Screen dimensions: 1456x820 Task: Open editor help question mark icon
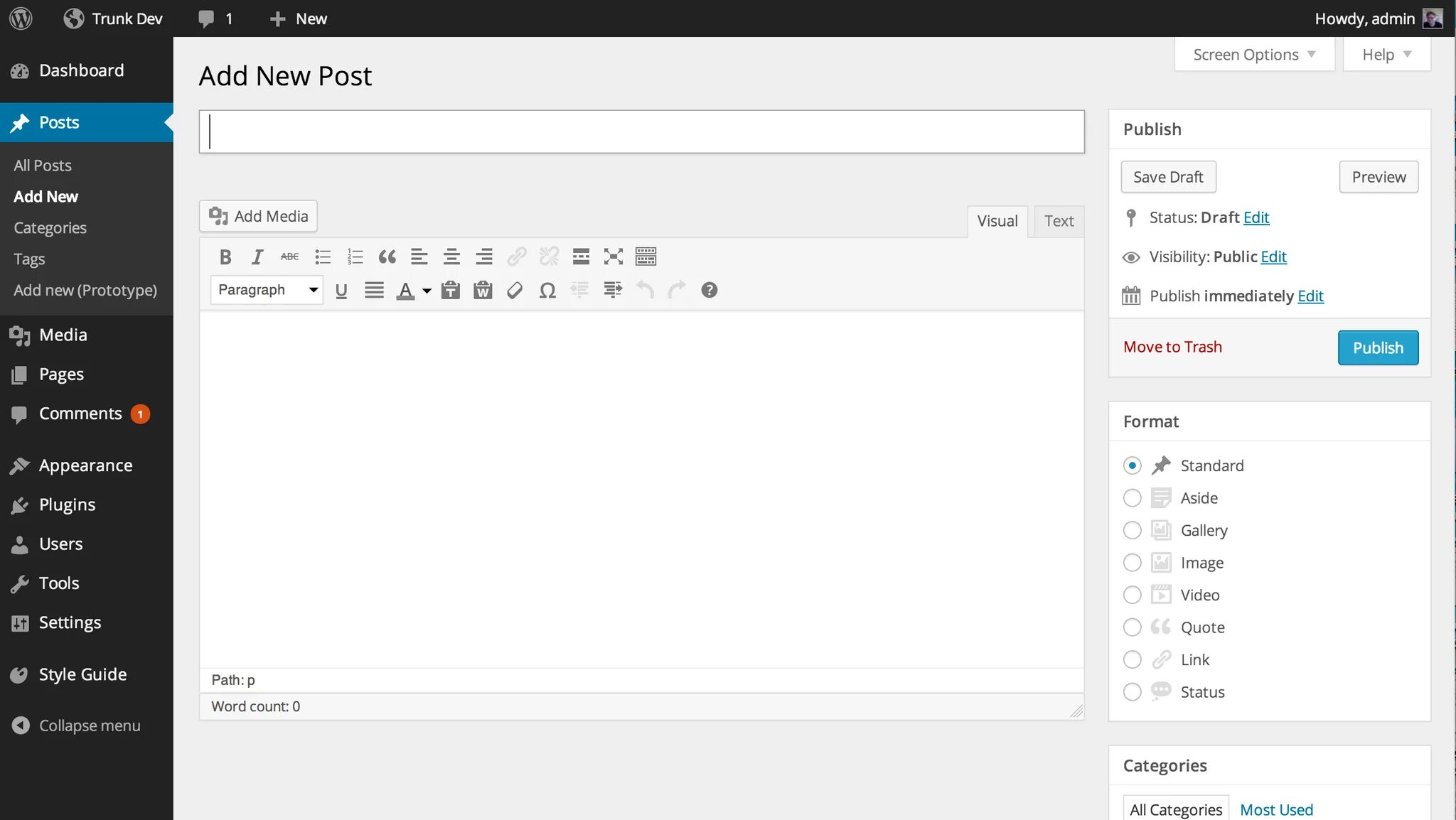point(709,290)
